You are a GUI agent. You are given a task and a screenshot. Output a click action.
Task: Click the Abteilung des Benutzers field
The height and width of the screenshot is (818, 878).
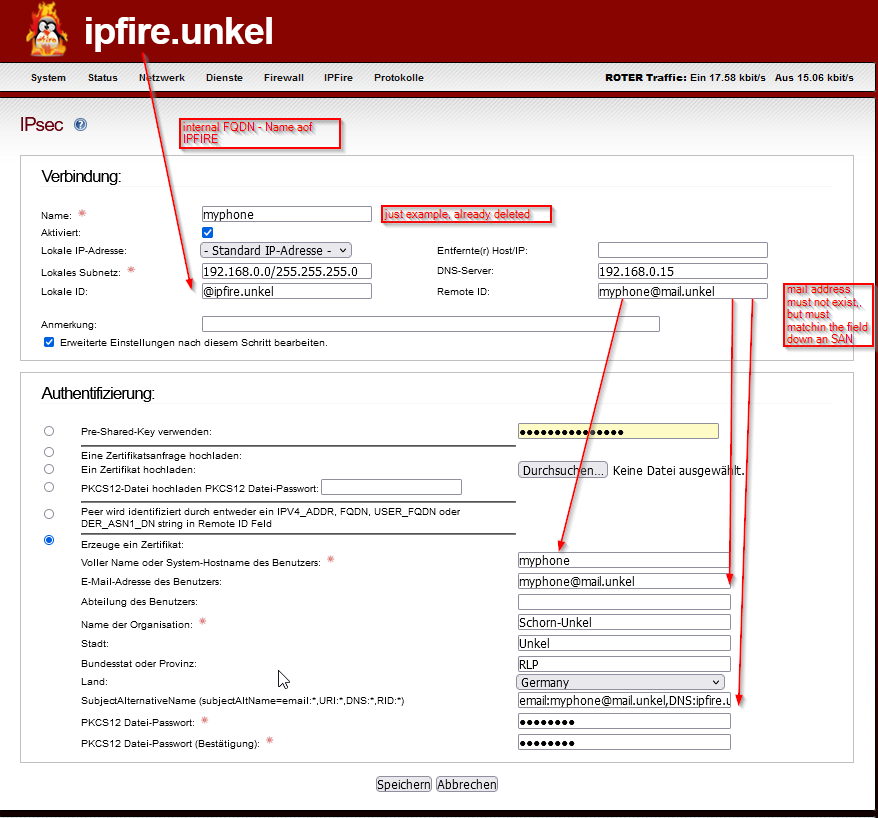coord(624,602)
